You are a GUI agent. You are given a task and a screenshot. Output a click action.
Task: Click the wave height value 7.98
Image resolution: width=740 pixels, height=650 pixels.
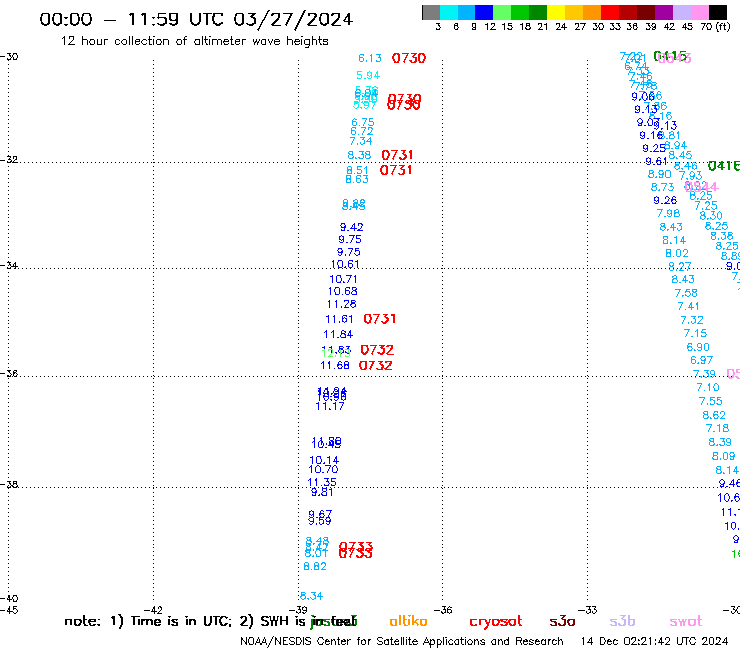tap(668, 214)
